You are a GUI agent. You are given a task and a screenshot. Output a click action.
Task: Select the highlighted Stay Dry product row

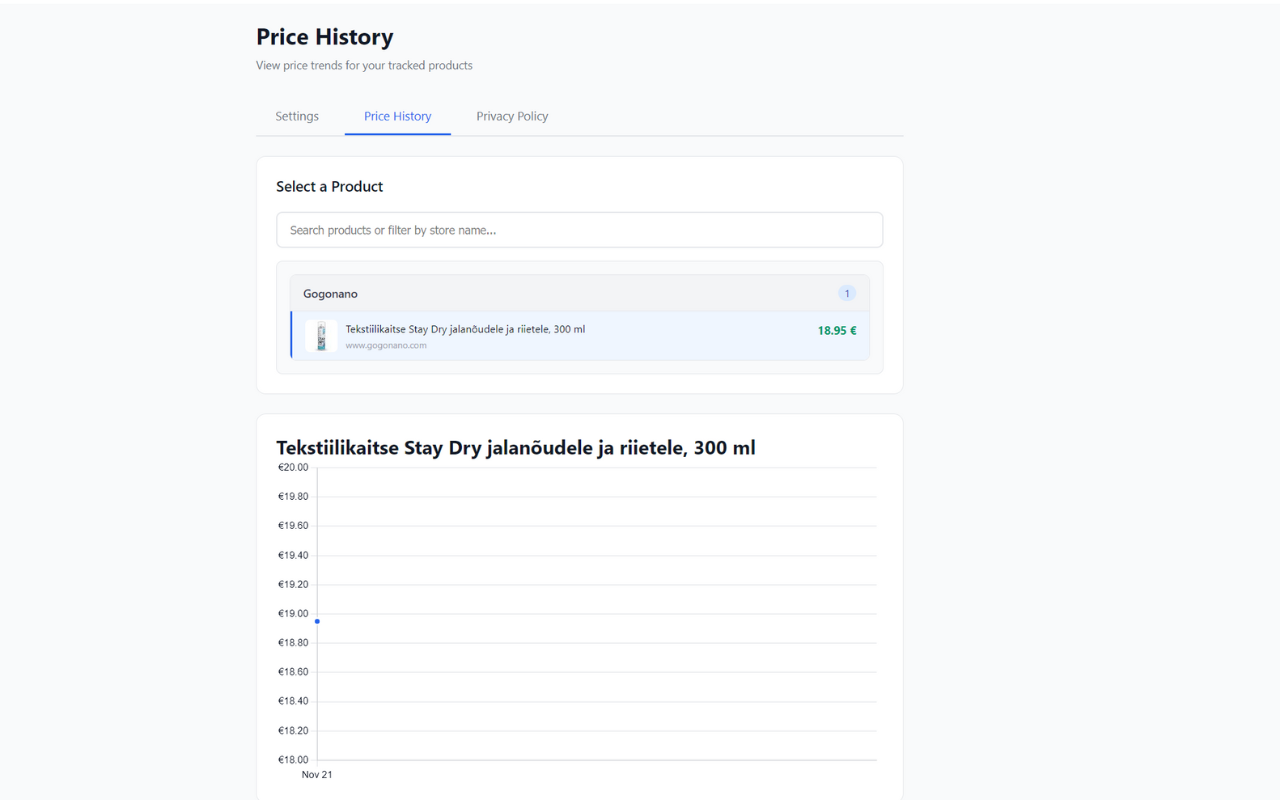pos(580,336)
